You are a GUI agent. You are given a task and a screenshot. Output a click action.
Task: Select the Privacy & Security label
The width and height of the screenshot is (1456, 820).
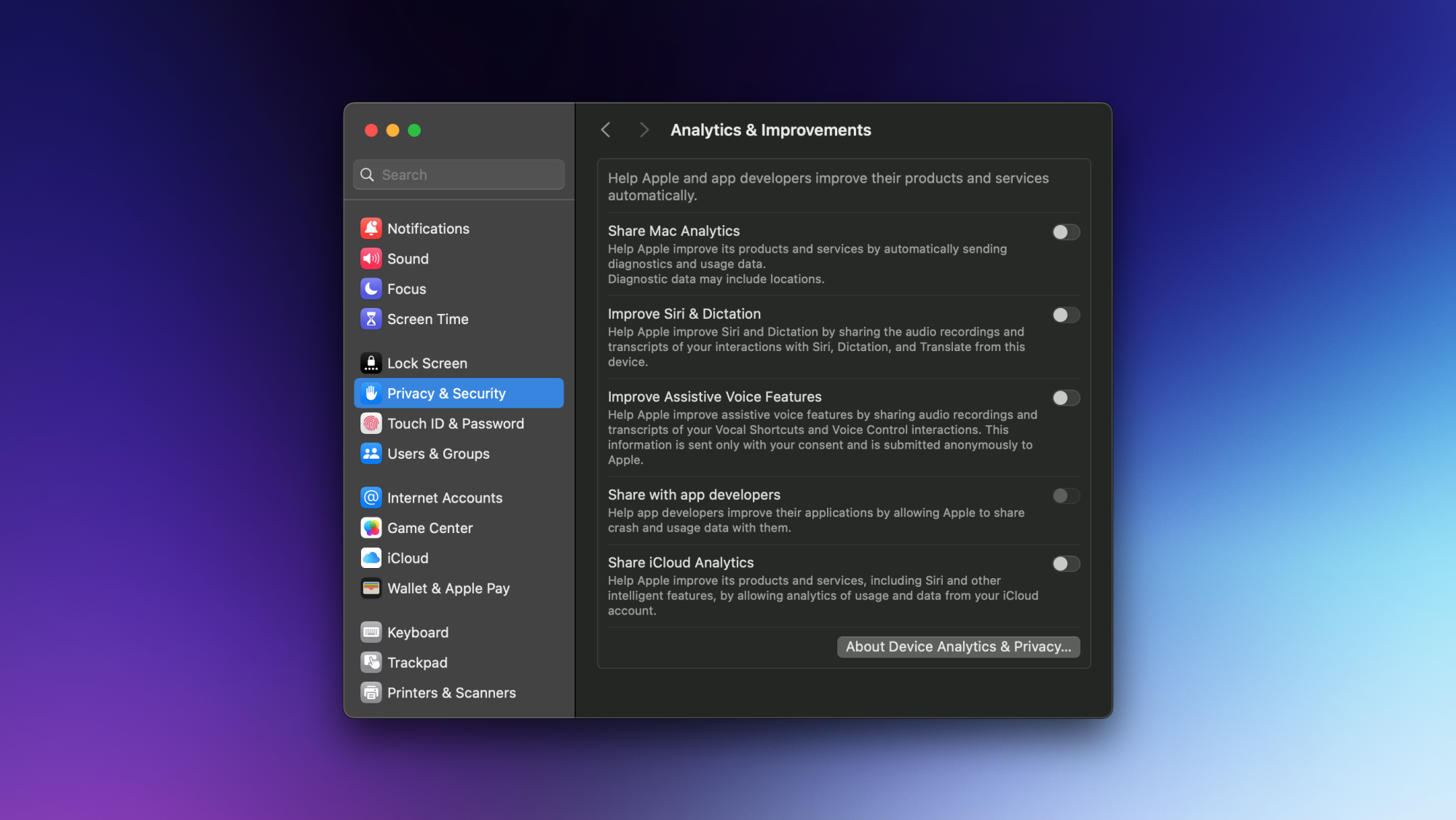446,393
